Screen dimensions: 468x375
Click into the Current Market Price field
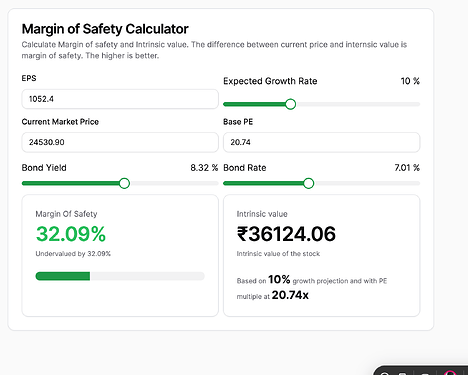pyautogui.click(x=120, y=142)
